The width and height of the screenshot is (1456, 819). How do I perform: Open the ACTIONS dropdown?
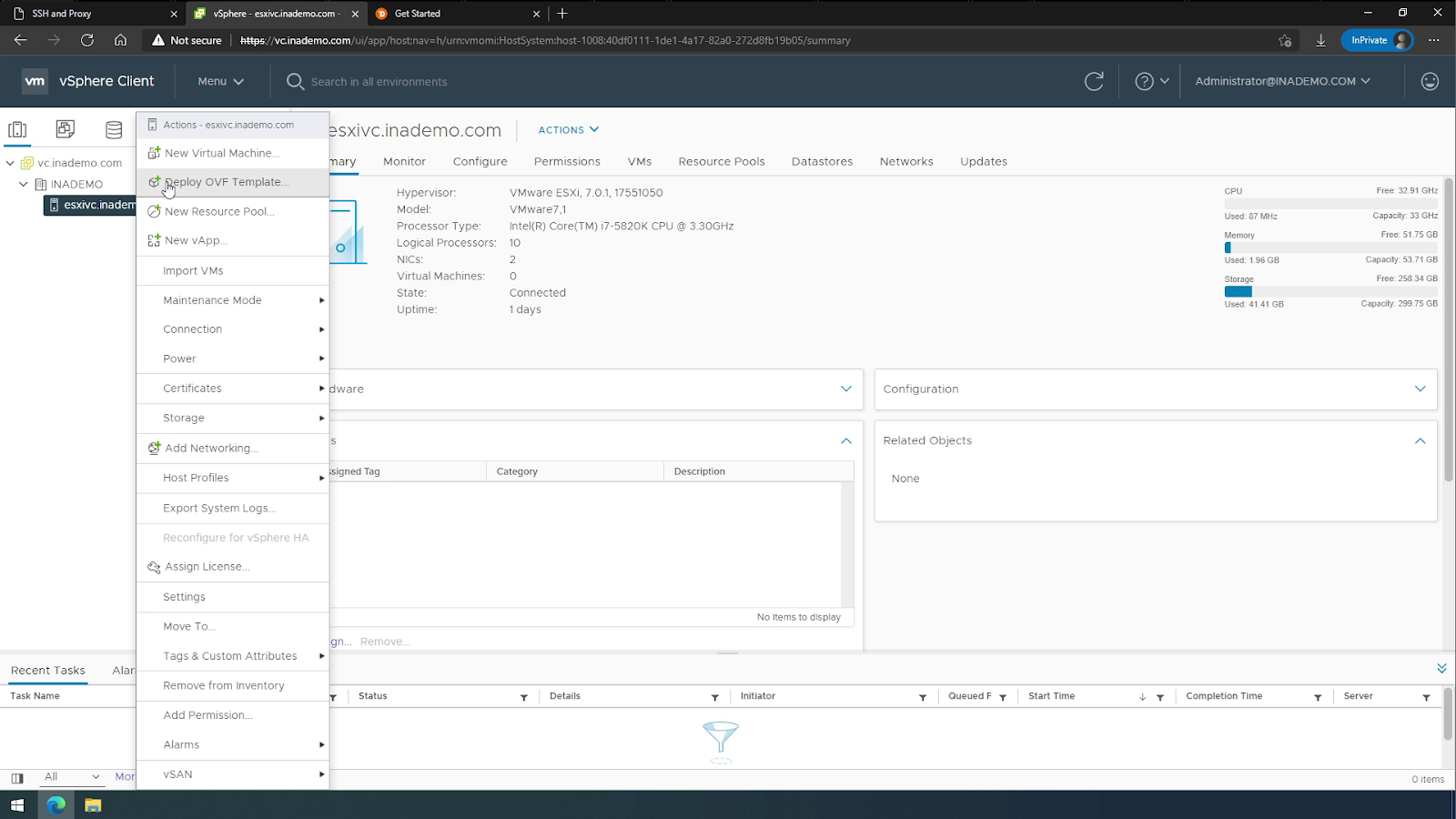(569, 130)
